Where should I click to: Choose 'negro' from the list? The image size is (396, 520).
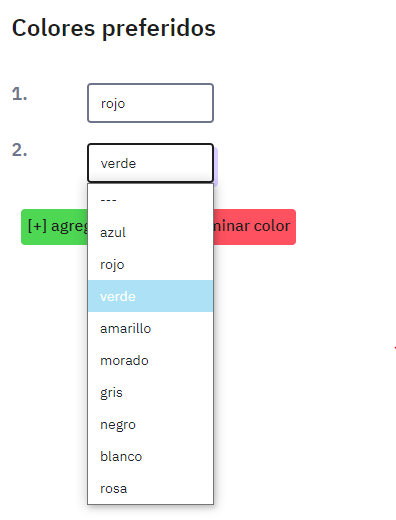(x=150, y=424)
